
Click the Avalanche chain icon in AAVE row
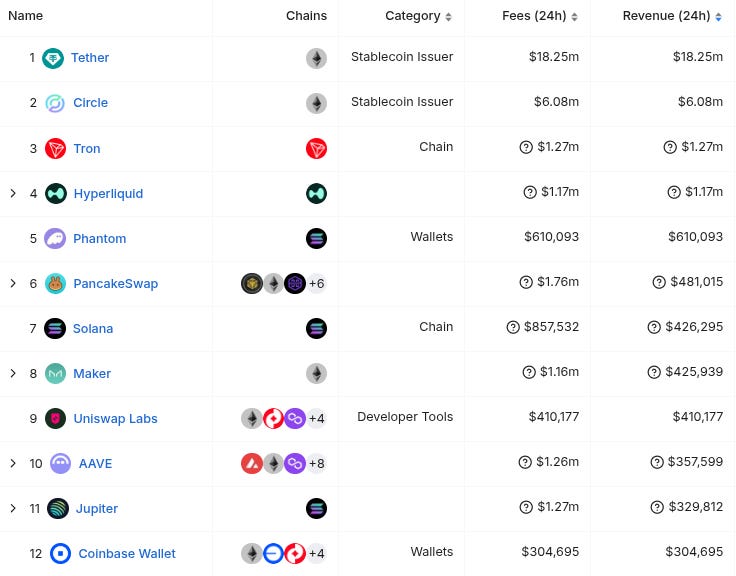252,464
